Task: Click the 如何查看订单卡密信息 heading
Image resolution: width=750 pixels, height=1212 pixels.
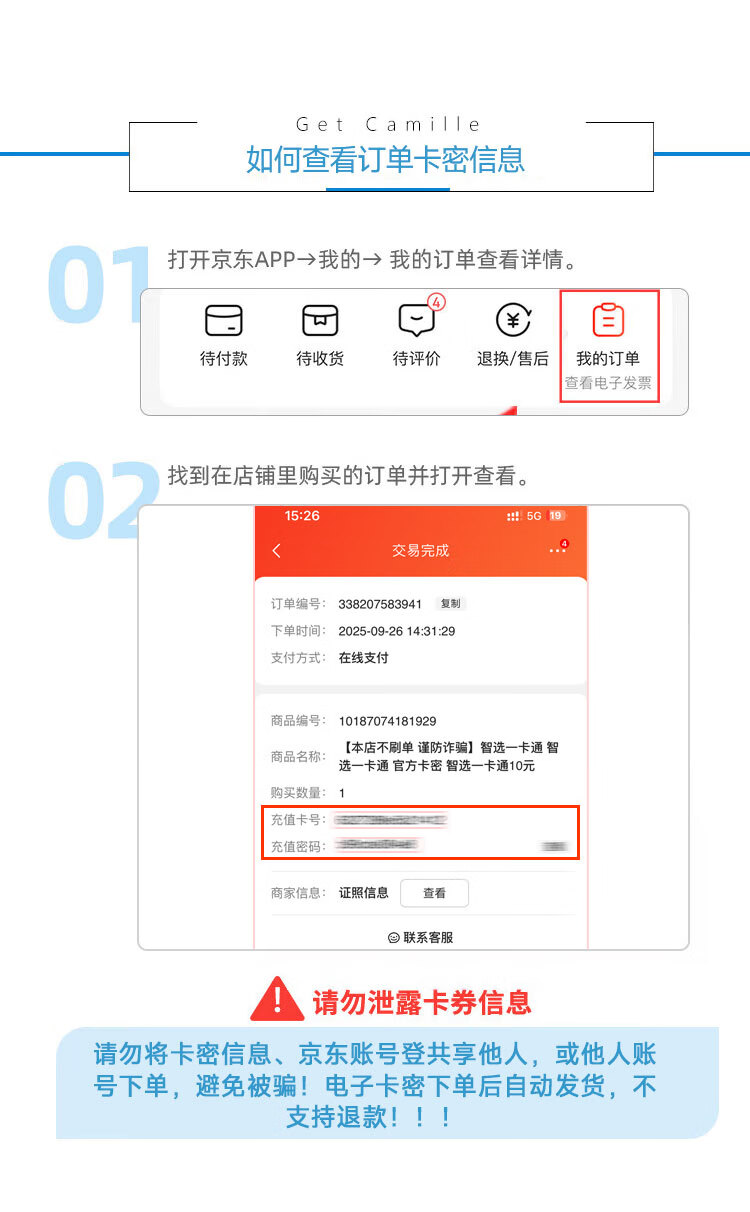Action: pos(386,160)
